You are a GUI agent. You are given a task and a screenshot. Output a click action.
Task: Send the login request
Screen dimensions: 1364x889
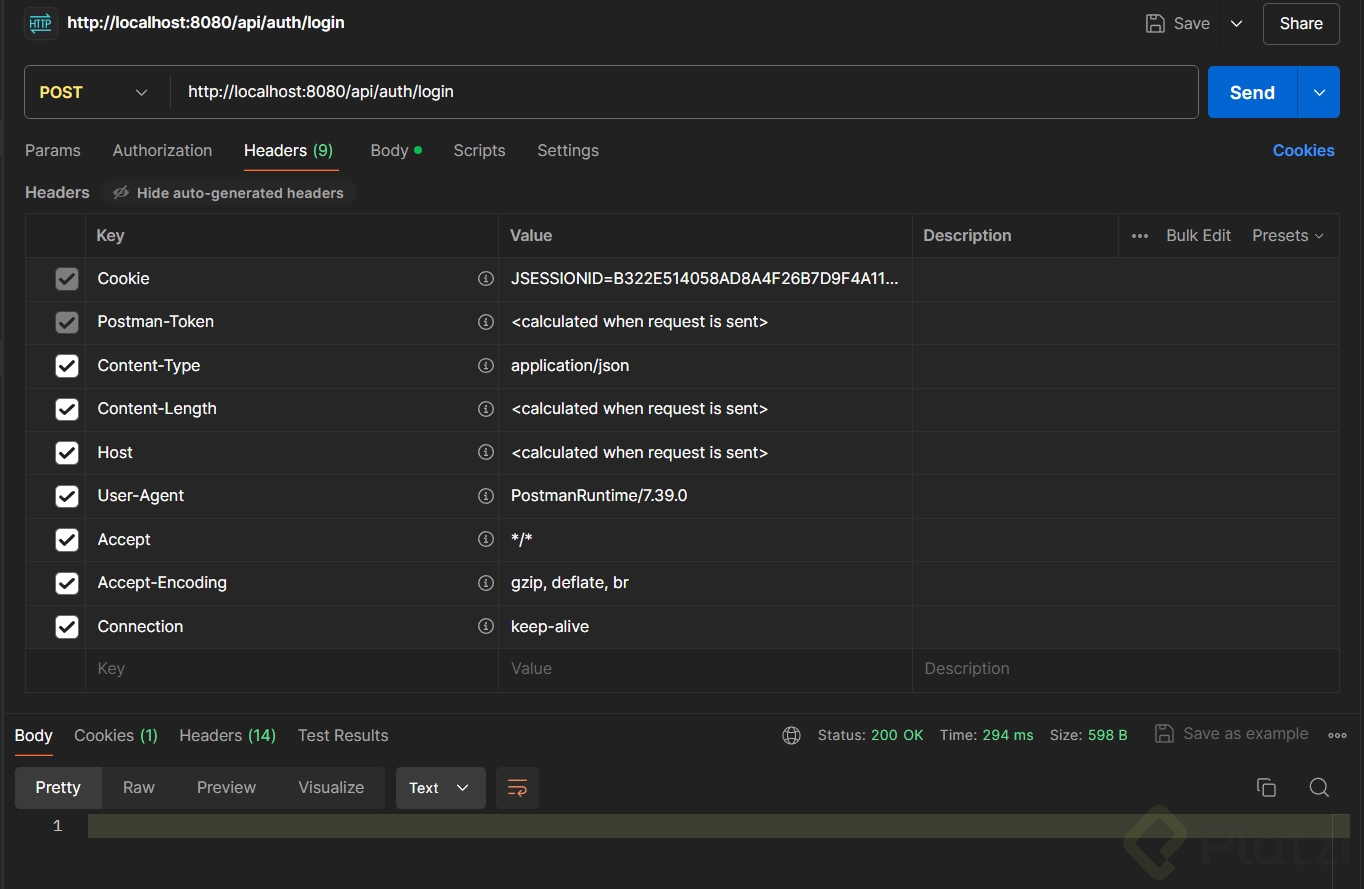pyautogui.click(x=1252, y=92)
